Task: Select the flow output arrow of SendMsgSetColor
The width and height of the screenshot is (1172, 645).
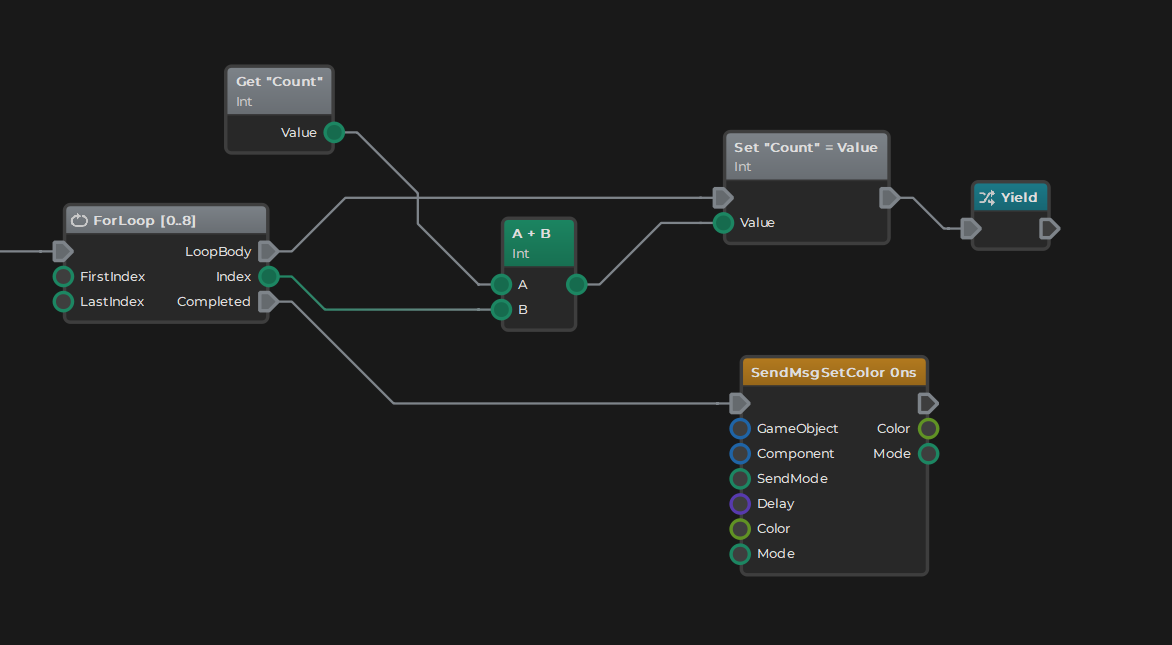Action: pos(928,403)
